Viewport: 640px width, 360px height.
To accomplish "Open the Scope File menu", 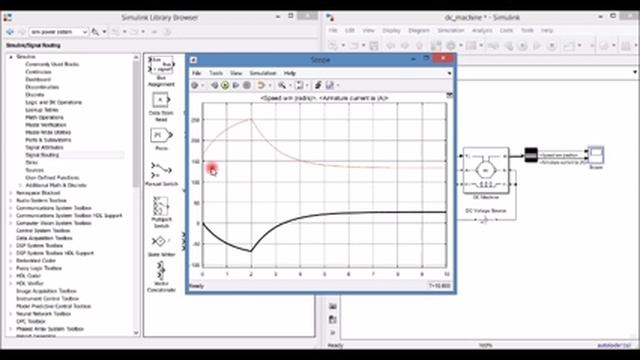I will pos(196,73).
